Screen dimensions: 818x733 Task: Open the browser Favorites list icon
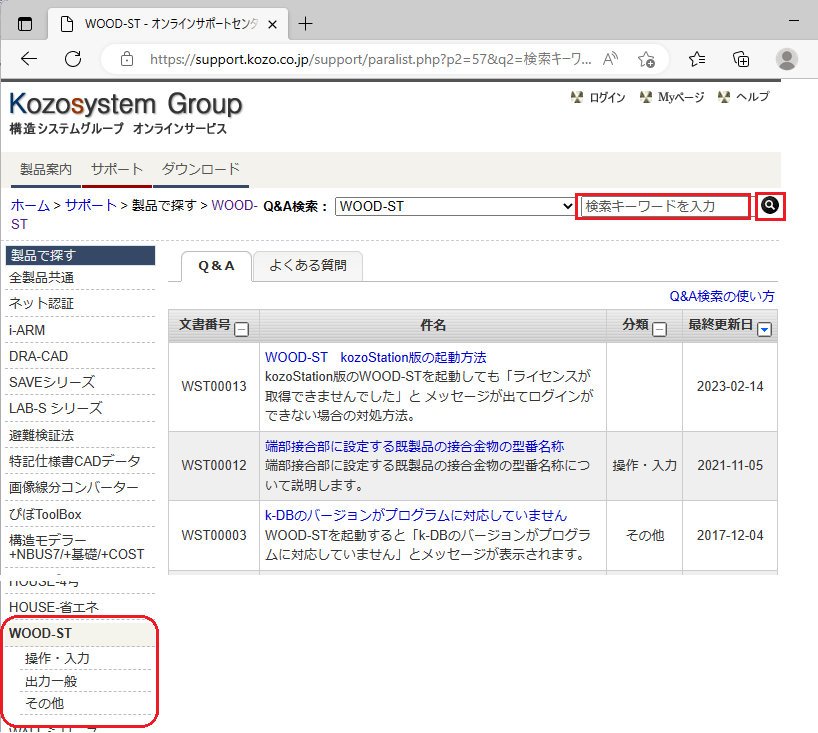[697, 58]
